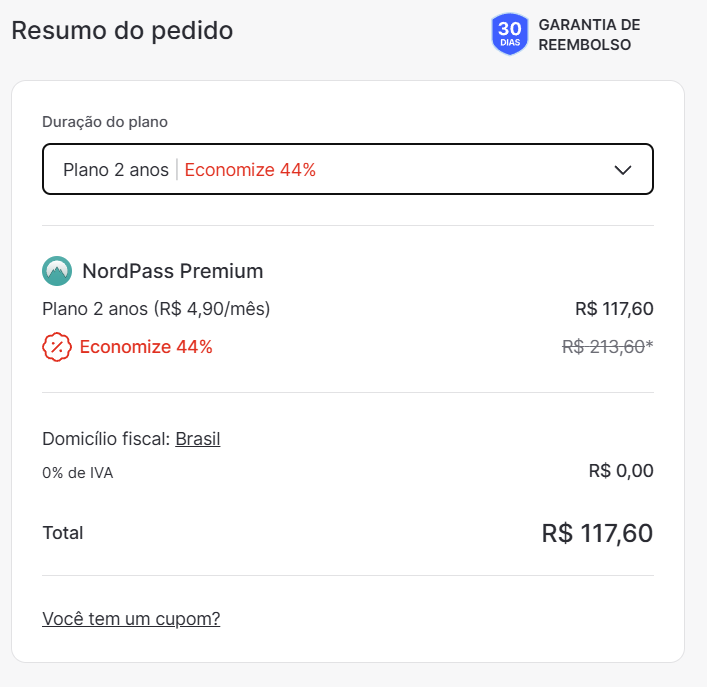Click the red discount percent badge icon

click(57, 347)
